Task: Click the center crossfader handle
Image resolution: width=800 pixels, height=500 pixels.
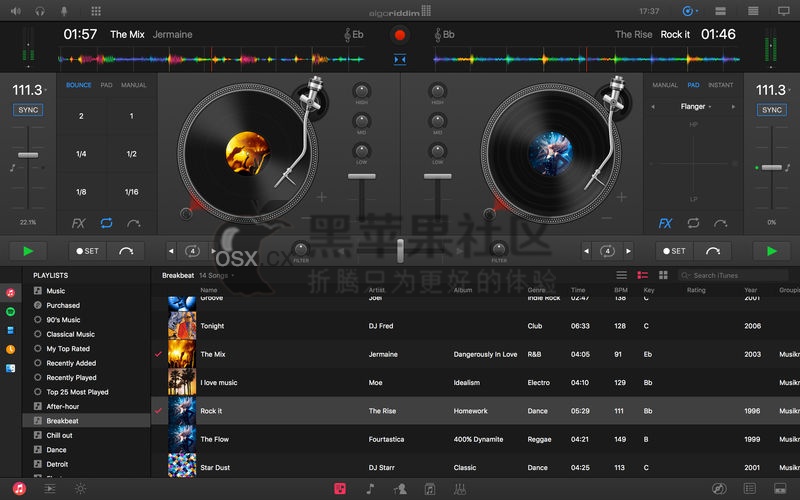Action: coord(400,251)
